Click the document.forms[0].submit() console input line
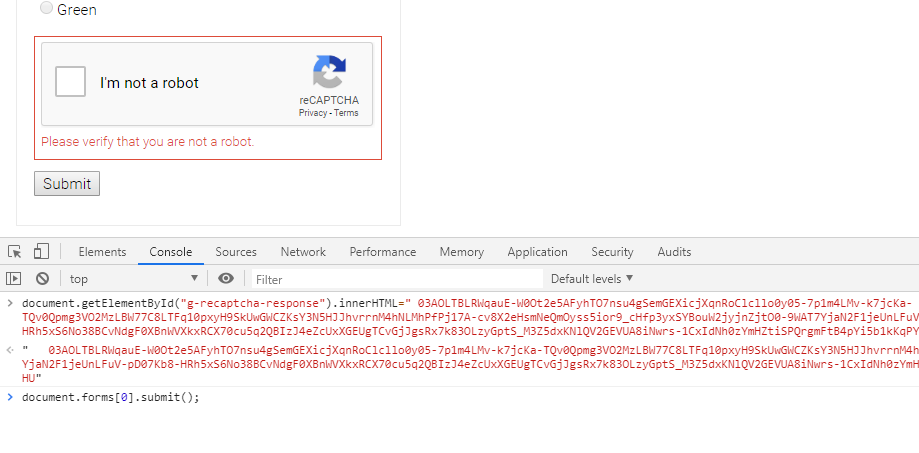Viewport: 919px width, 453px height. (x=111, y=398)
